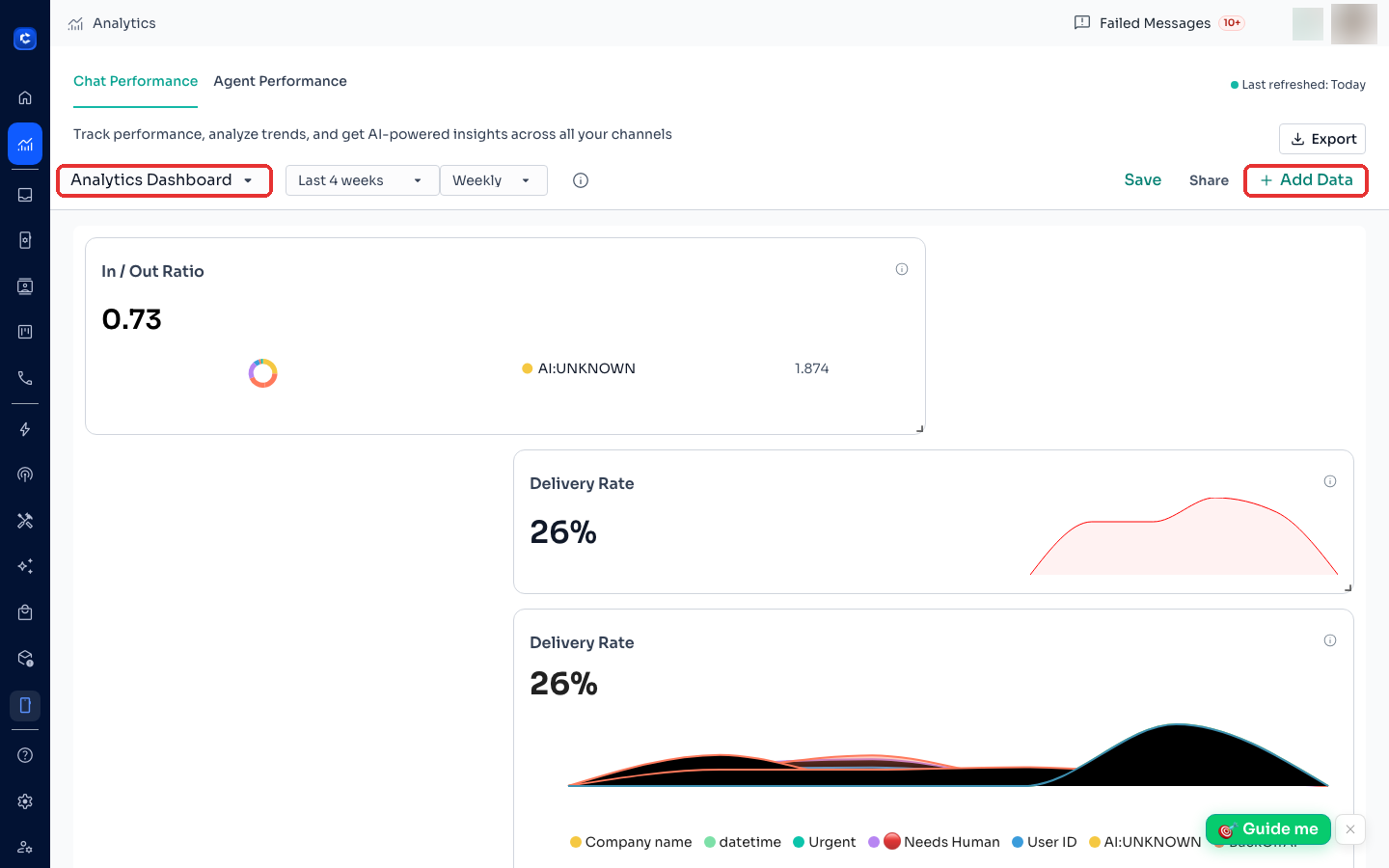This screenshot has width=1389, height=868.
Task: Click the Add Data button
Action: click(1306, 180)
